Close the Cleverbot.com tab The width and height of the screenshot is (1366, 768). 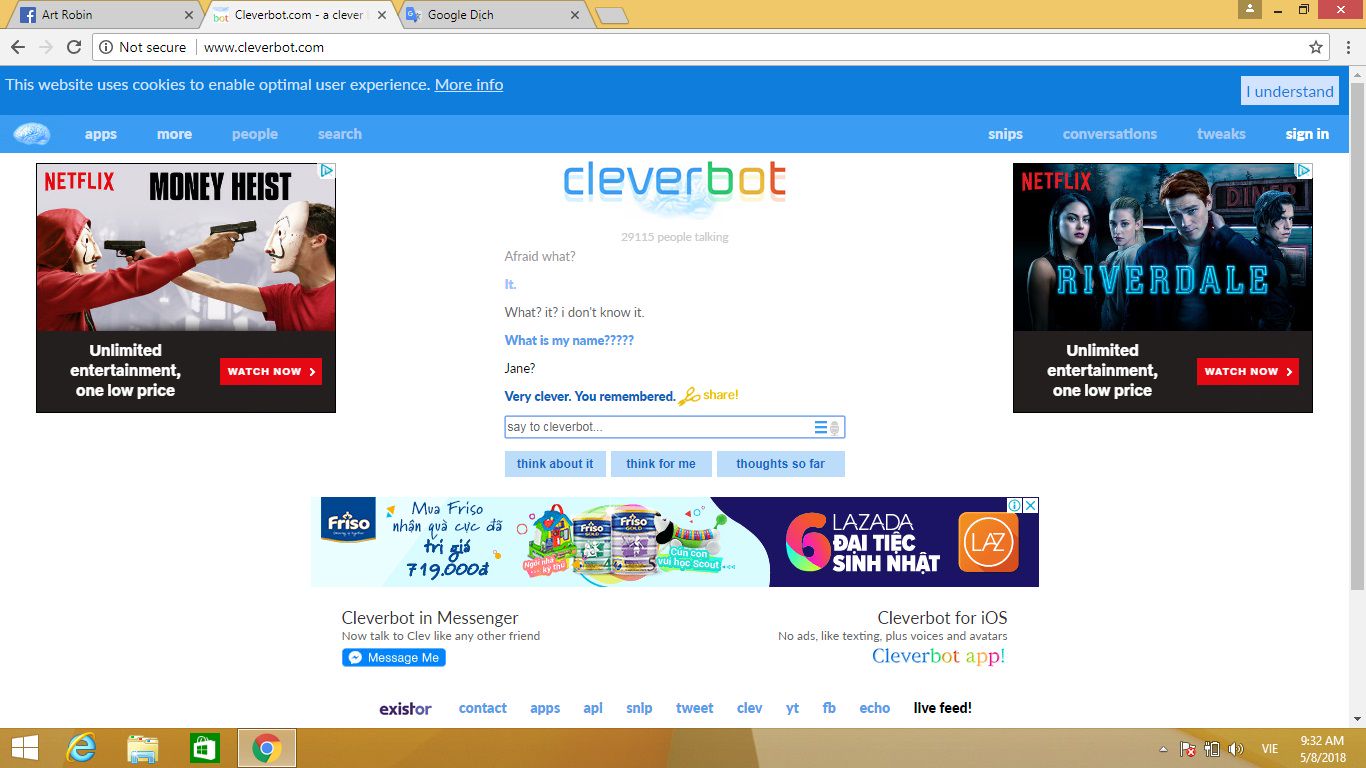coord(382,15)
